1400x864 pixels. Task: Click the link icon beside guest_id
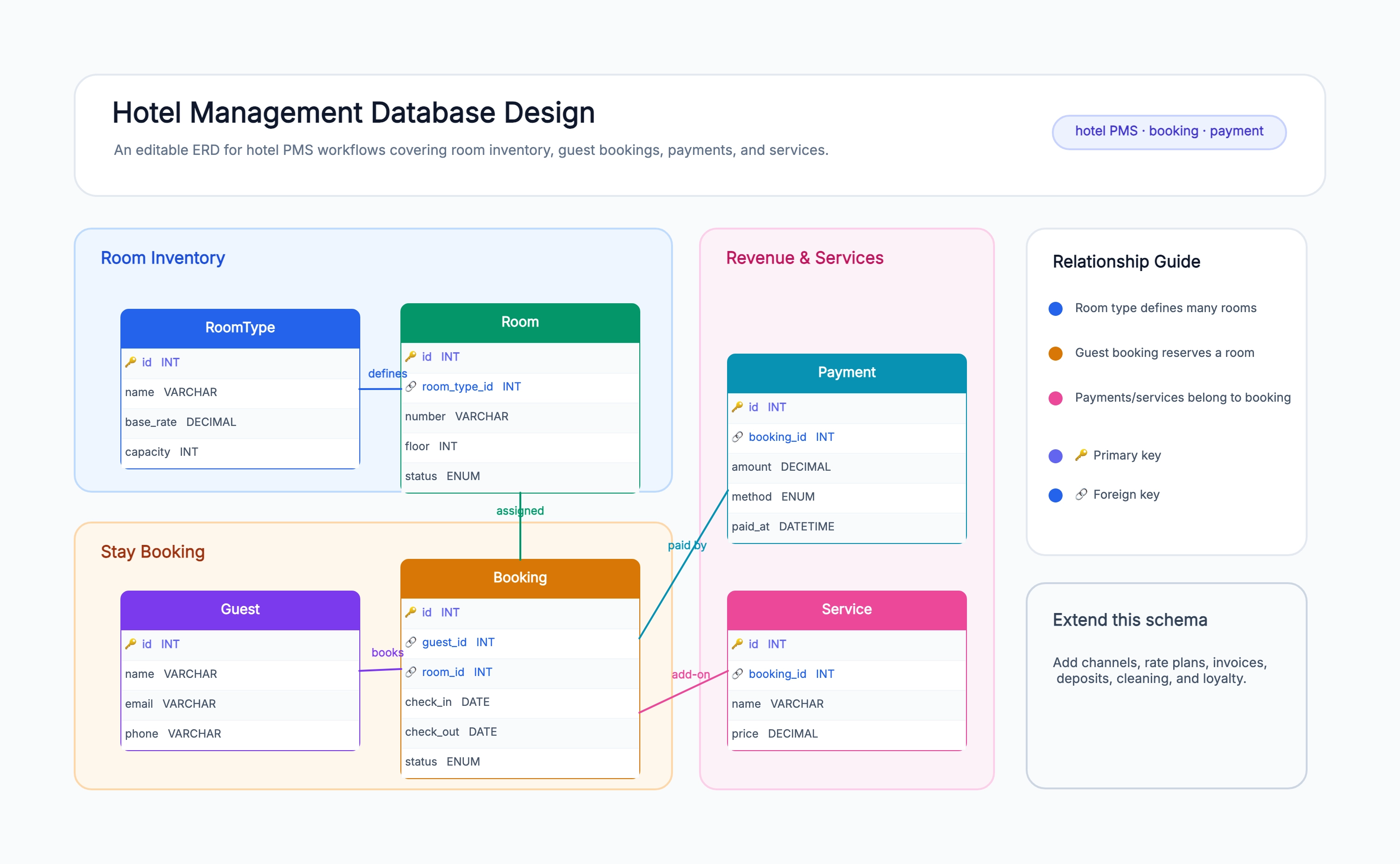pos(410,642)
